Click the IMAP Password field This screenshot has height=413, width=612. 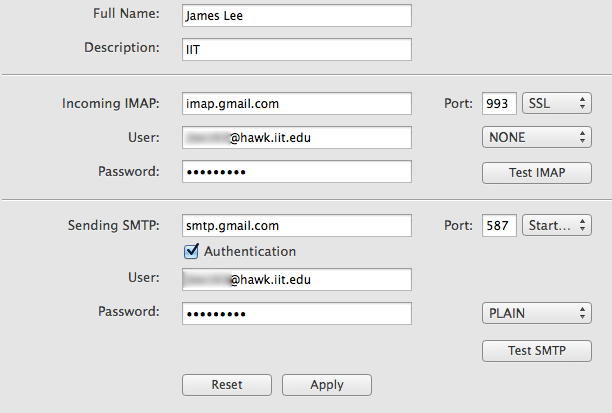click(x=297, y=172)
